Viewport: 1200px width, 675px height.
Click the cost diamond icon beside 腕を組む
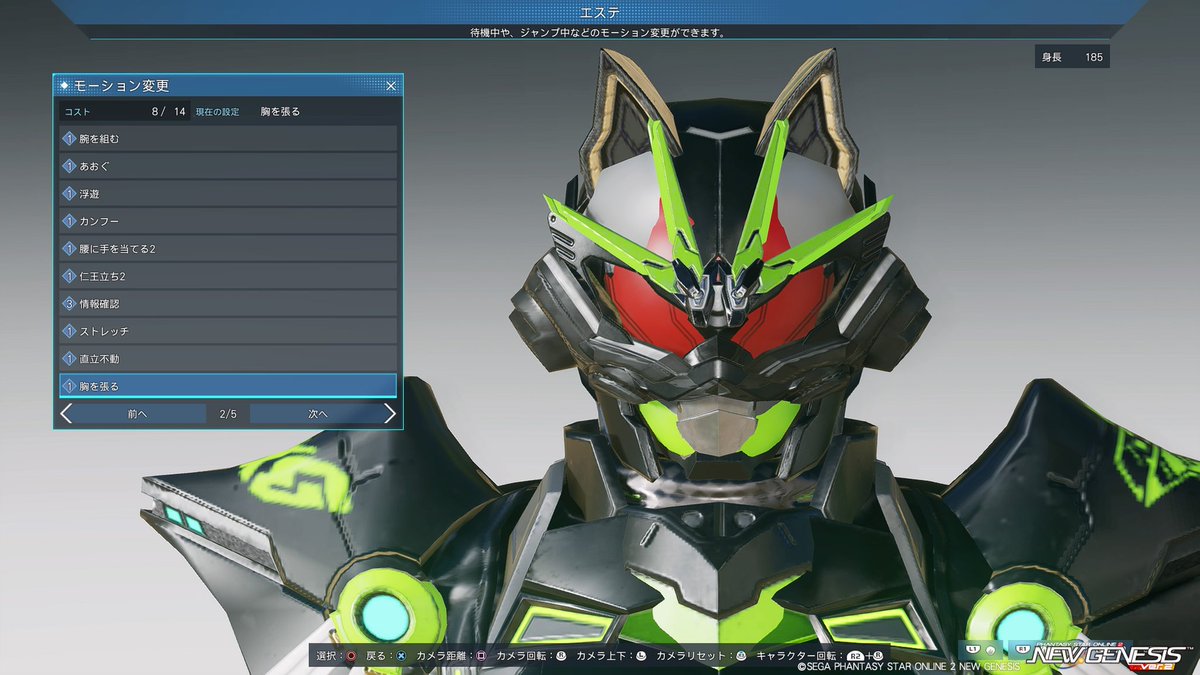point(69,139)
